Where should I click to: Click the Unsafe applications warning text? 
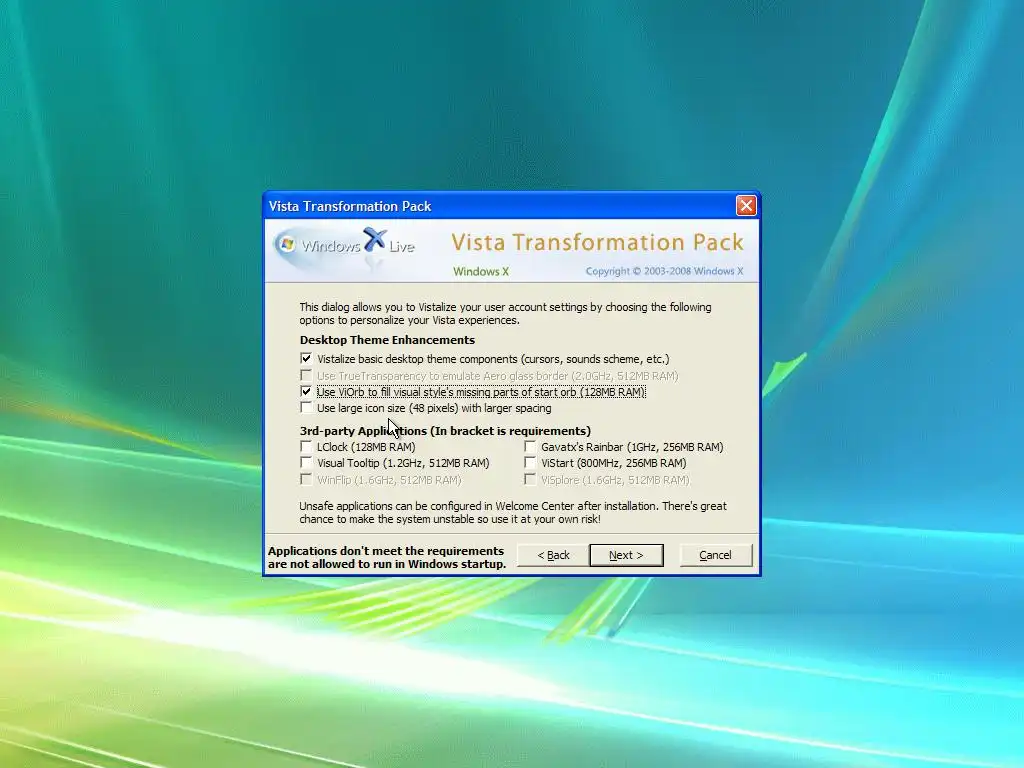[x=513, y=513]
